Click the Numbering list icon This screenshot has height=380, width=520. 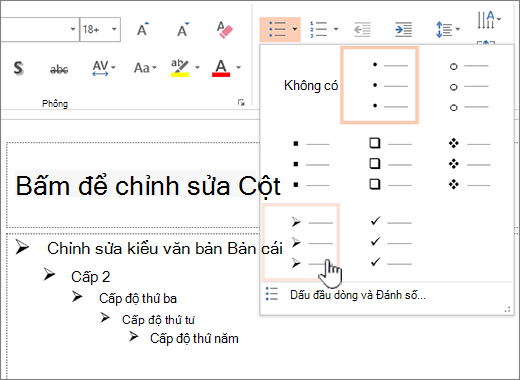318,29
